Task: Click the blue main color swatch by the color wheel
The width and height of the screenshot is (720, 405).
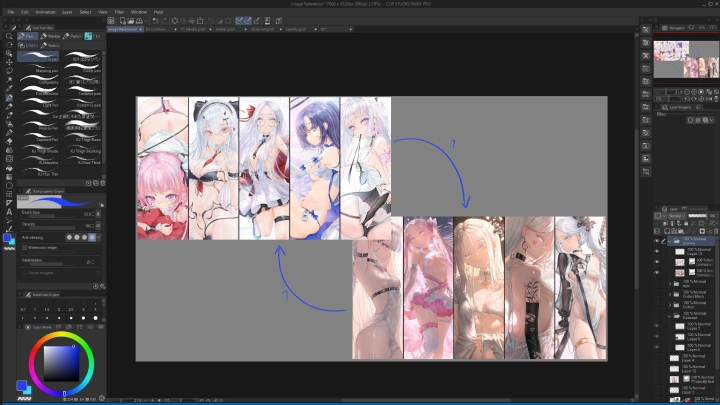Action: (21, 385)
